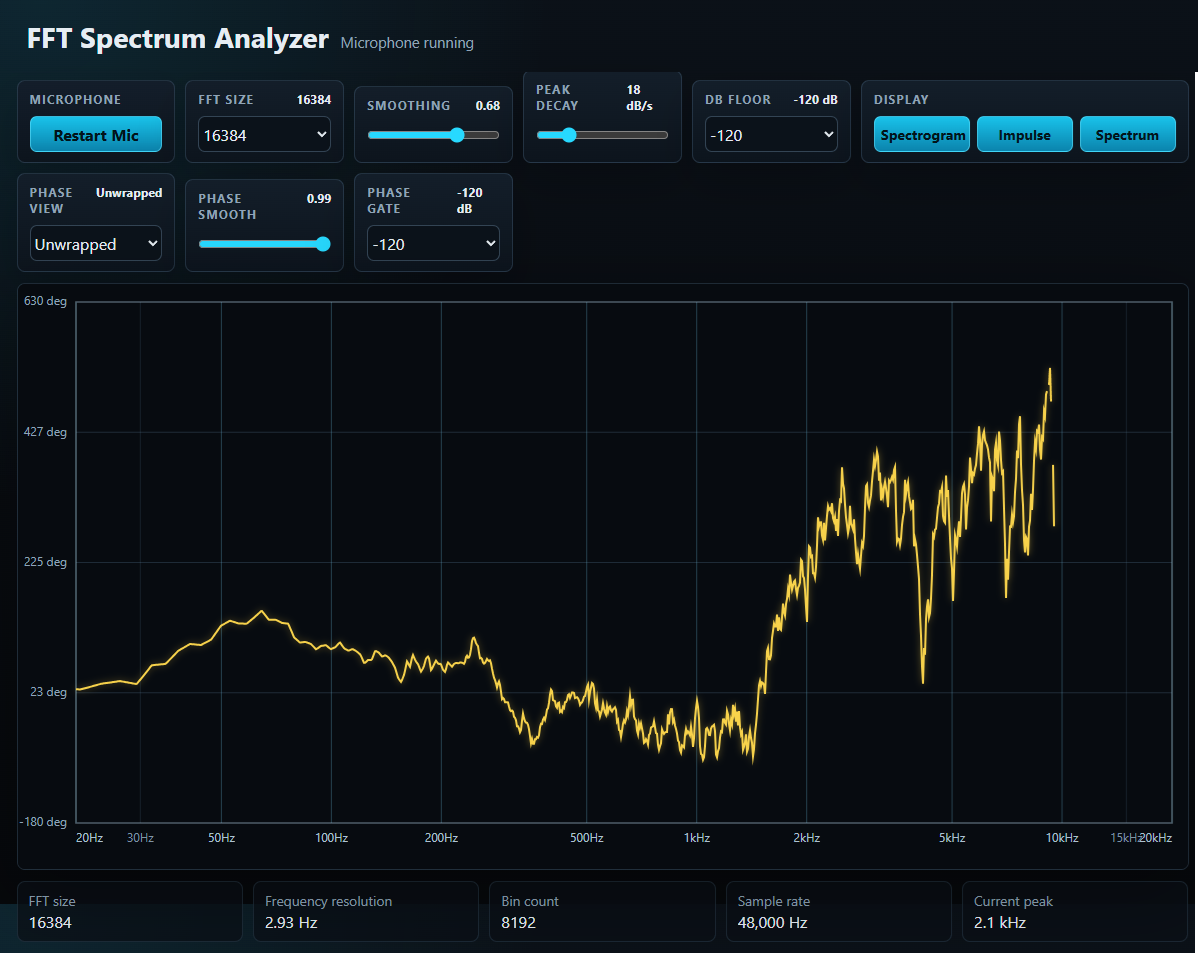The height and width of the screenshot is (953, 1198).
Task: Click the 427 deg axis label
Action: coord(45,432)
